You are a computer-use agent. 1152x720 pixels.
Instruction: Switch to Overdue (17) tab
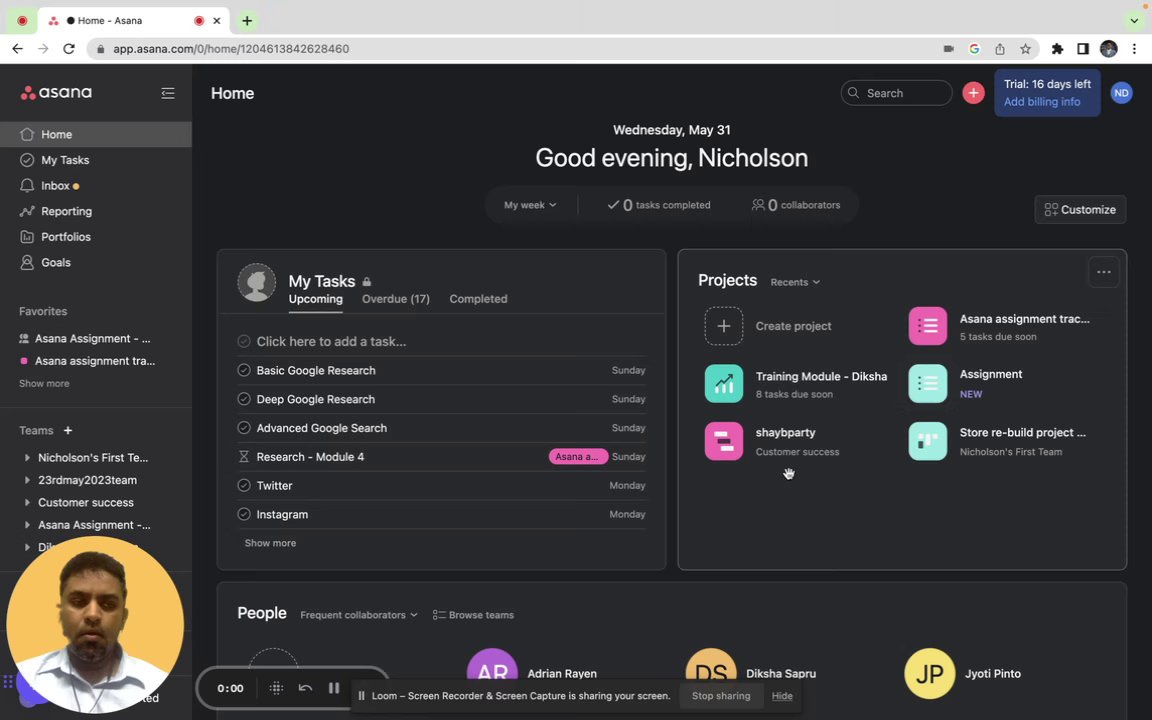[395, 299]
